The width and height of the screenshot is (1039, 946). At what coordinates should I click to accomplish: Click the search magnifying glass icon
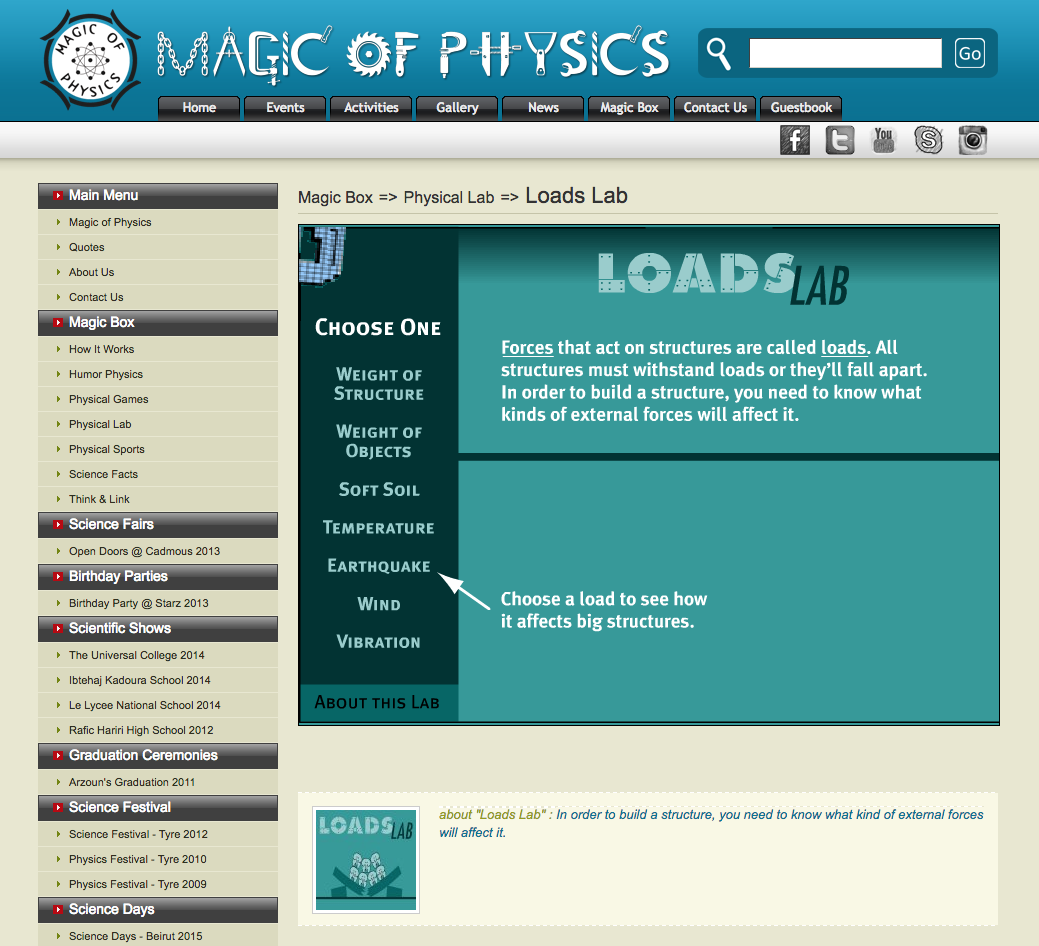tap(719, 52)
